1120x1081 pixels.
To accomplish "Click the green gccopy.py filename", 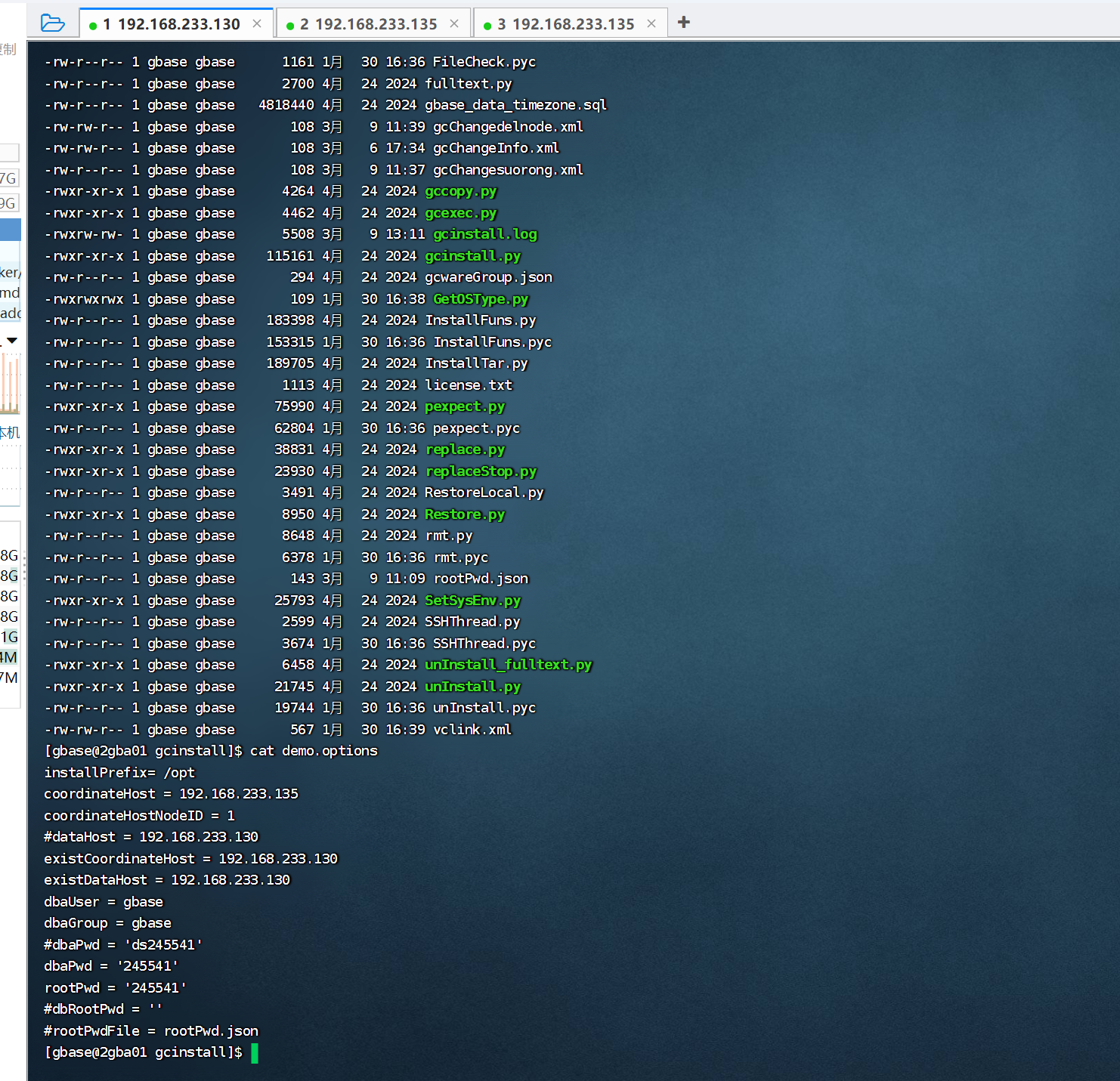I will click(x=460, y=191).
